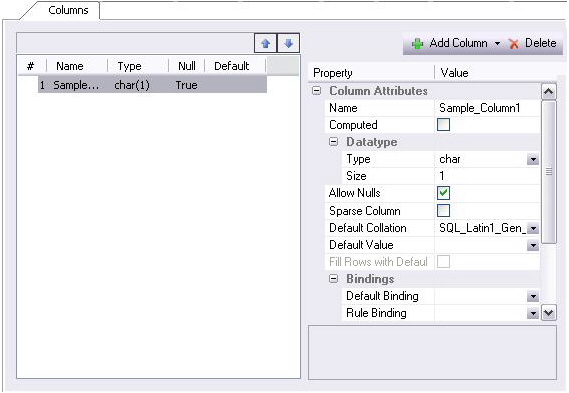569x393 pixels.
Task: Move the column up with the blue arrow
Action: coord(266,44)
